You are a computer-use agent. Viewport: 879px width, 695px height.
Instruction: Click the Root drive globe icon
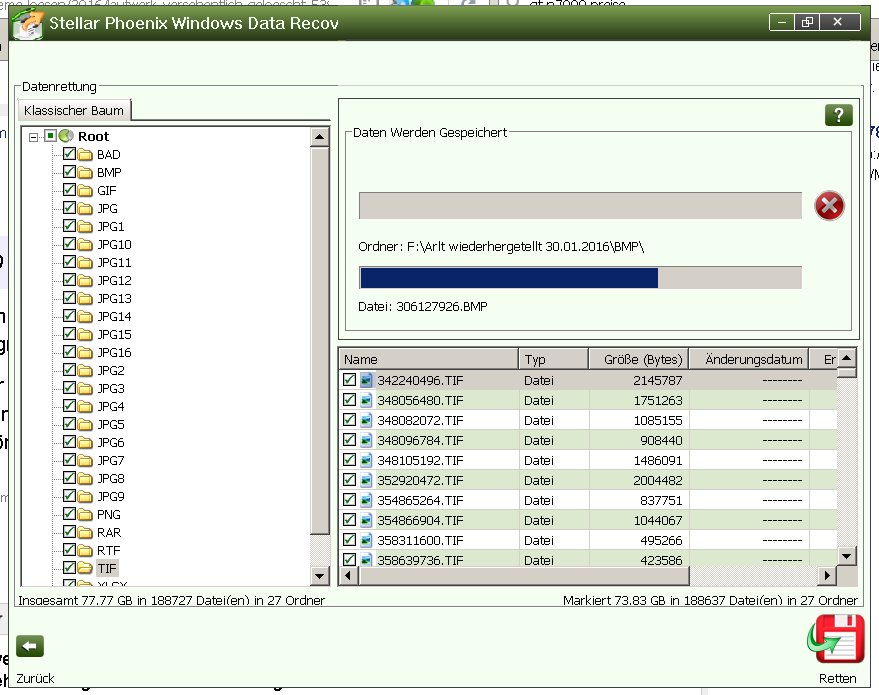pyautogui.click(x=66, y=136)
